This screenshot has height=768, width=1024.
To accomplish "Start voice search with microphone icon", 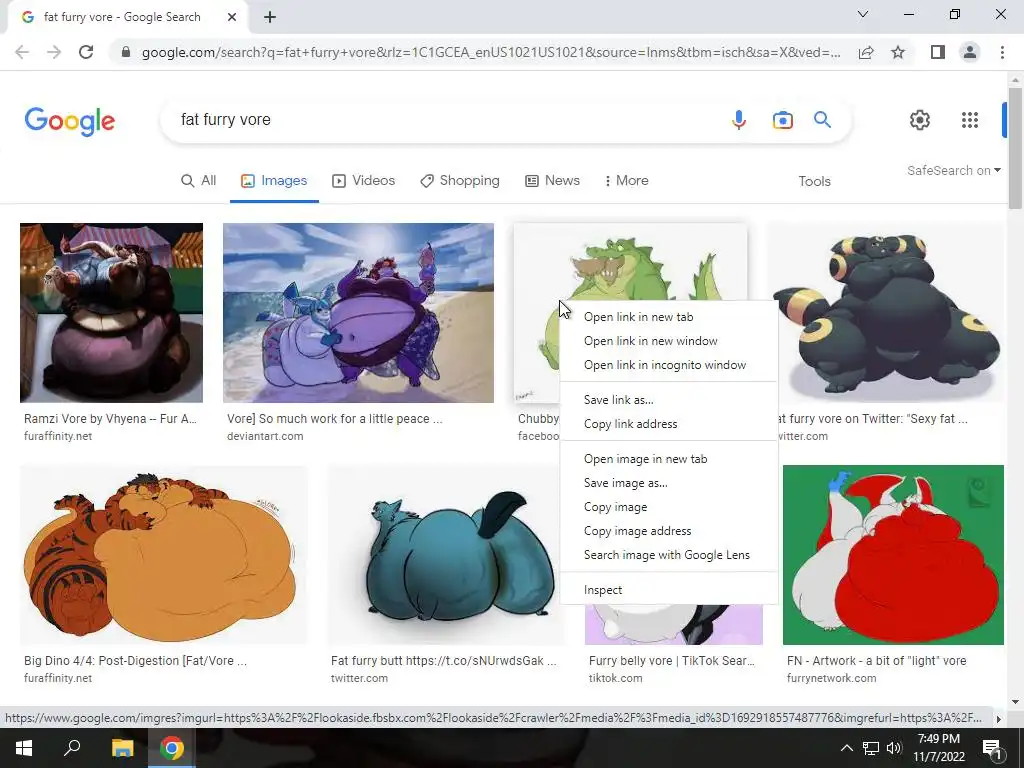I will click(739, 120).
